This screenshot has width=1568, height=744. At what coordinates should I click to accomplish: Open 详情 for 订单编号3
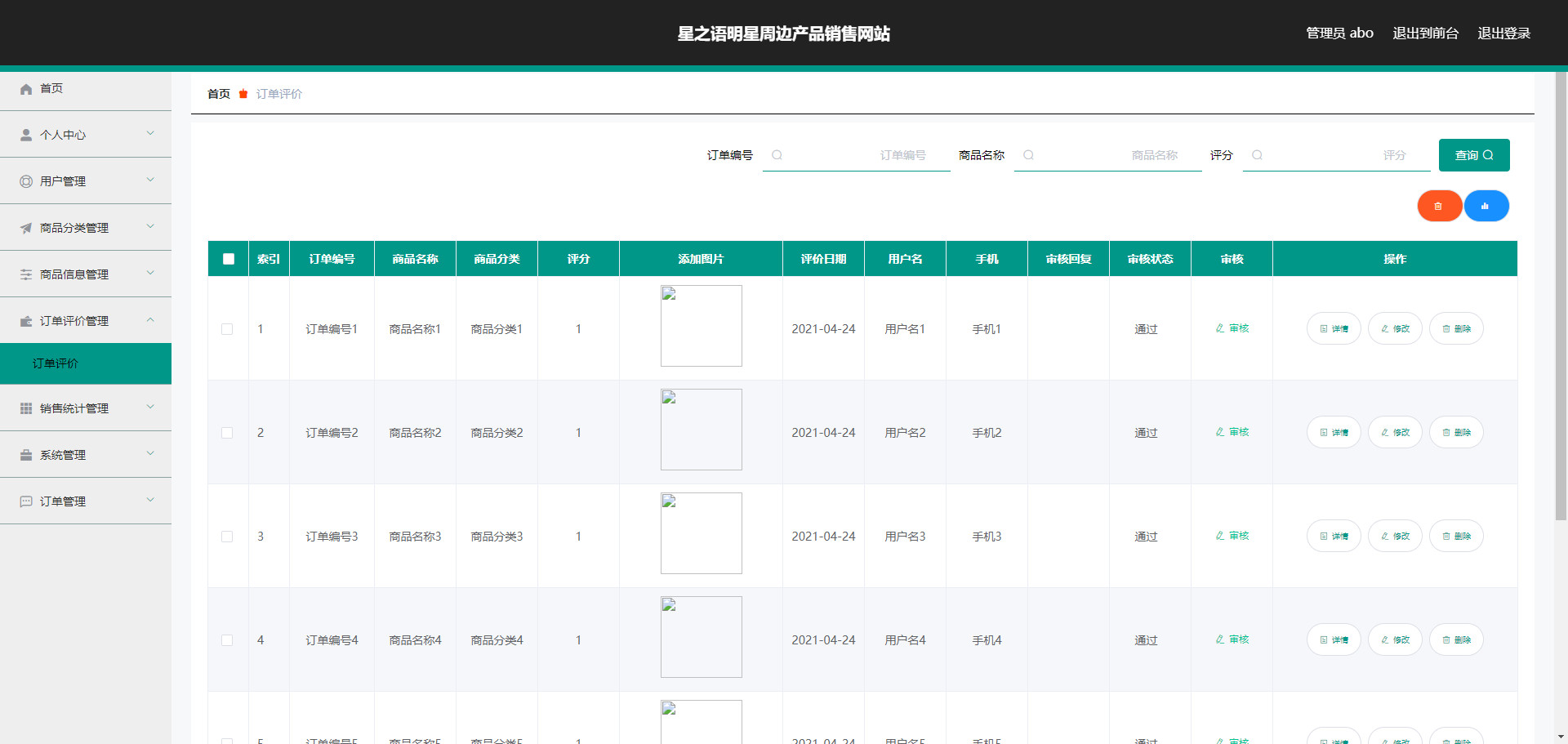tap(1334, 536)
